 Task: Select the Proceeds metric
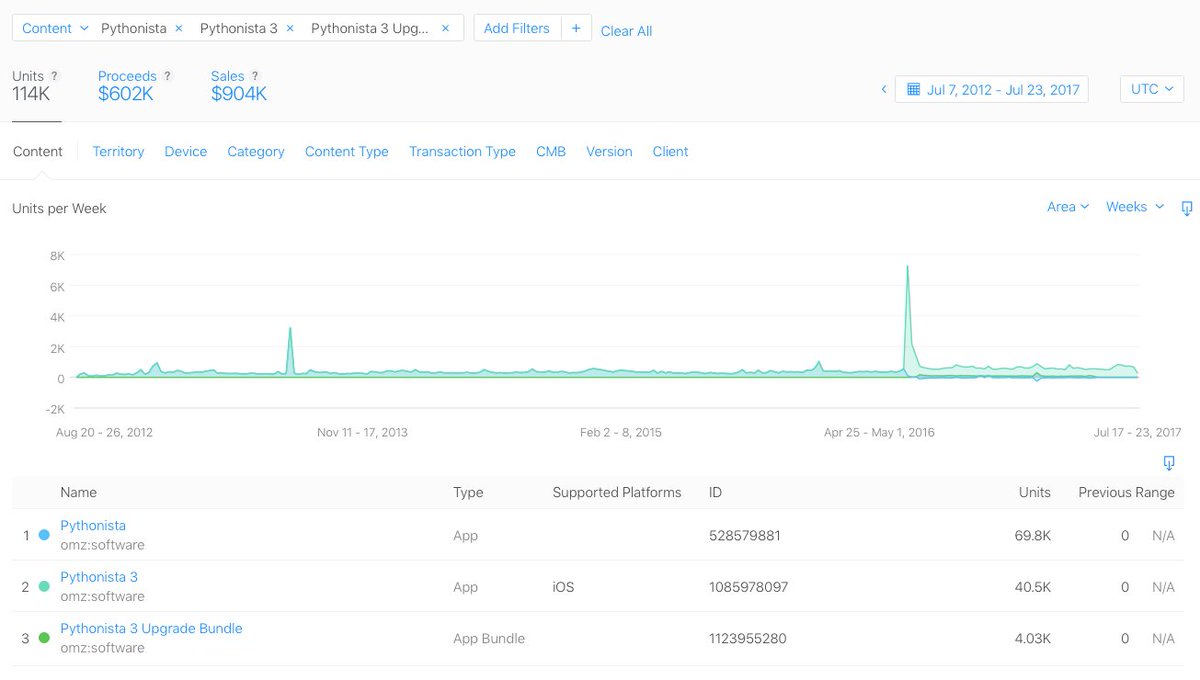pyautogui.click(x=134, y=86)
